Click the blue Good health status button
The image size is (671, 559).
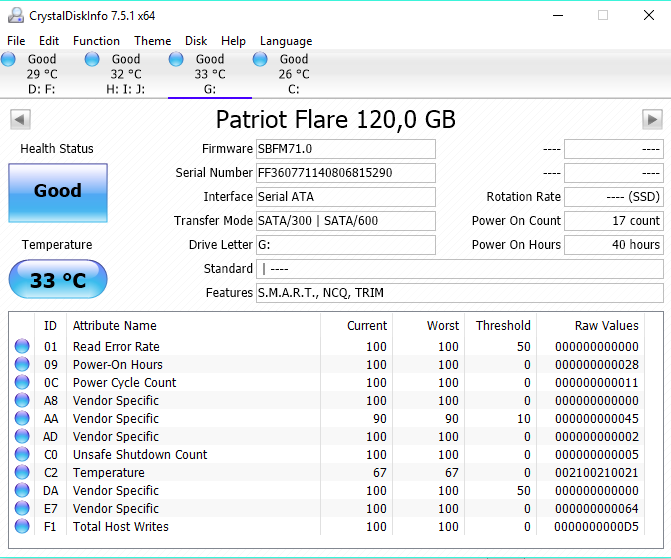[x=57, y=192]
